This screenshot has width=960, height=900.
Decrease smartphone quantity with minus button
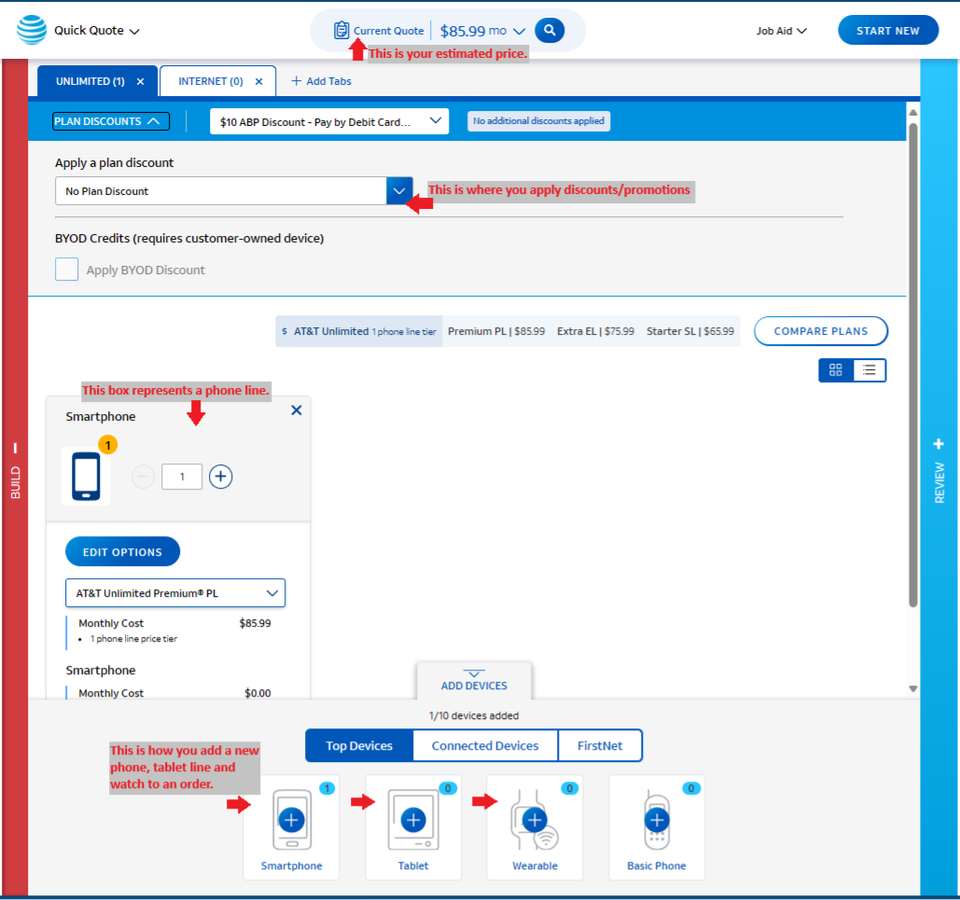143,476
